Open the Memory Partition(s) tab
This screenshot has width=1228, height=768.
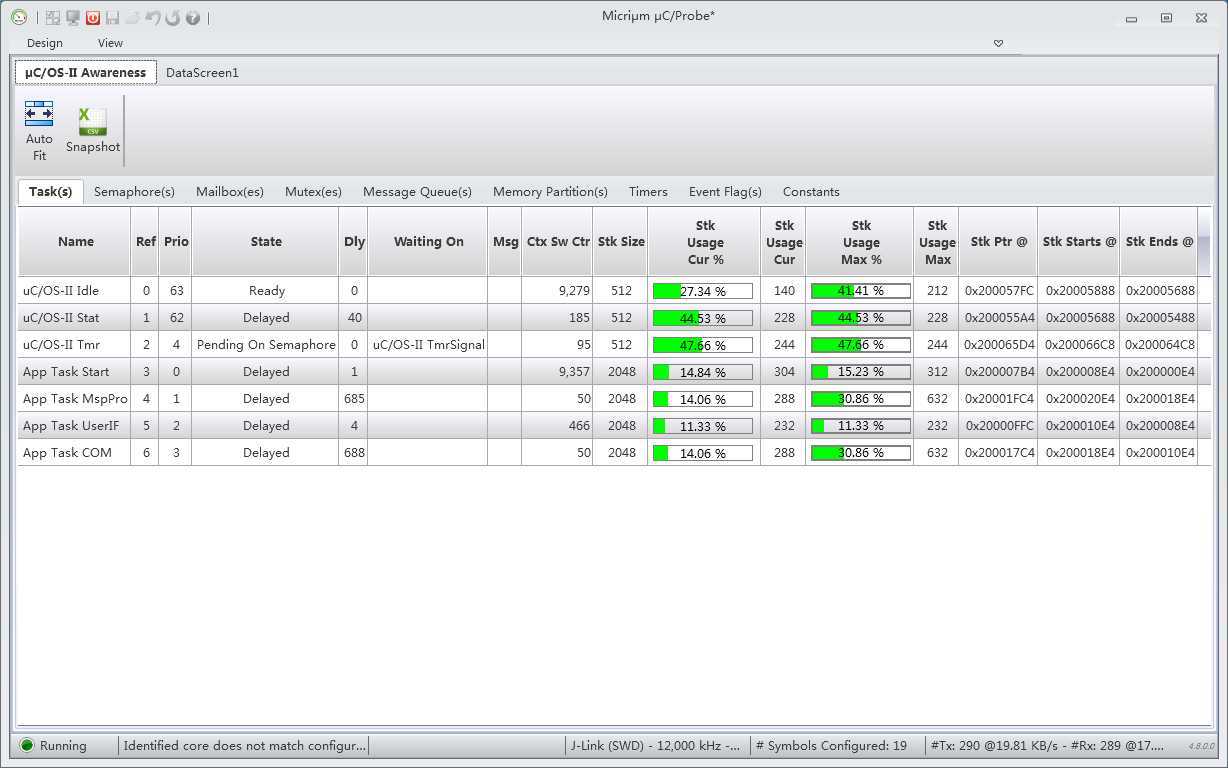550,191
